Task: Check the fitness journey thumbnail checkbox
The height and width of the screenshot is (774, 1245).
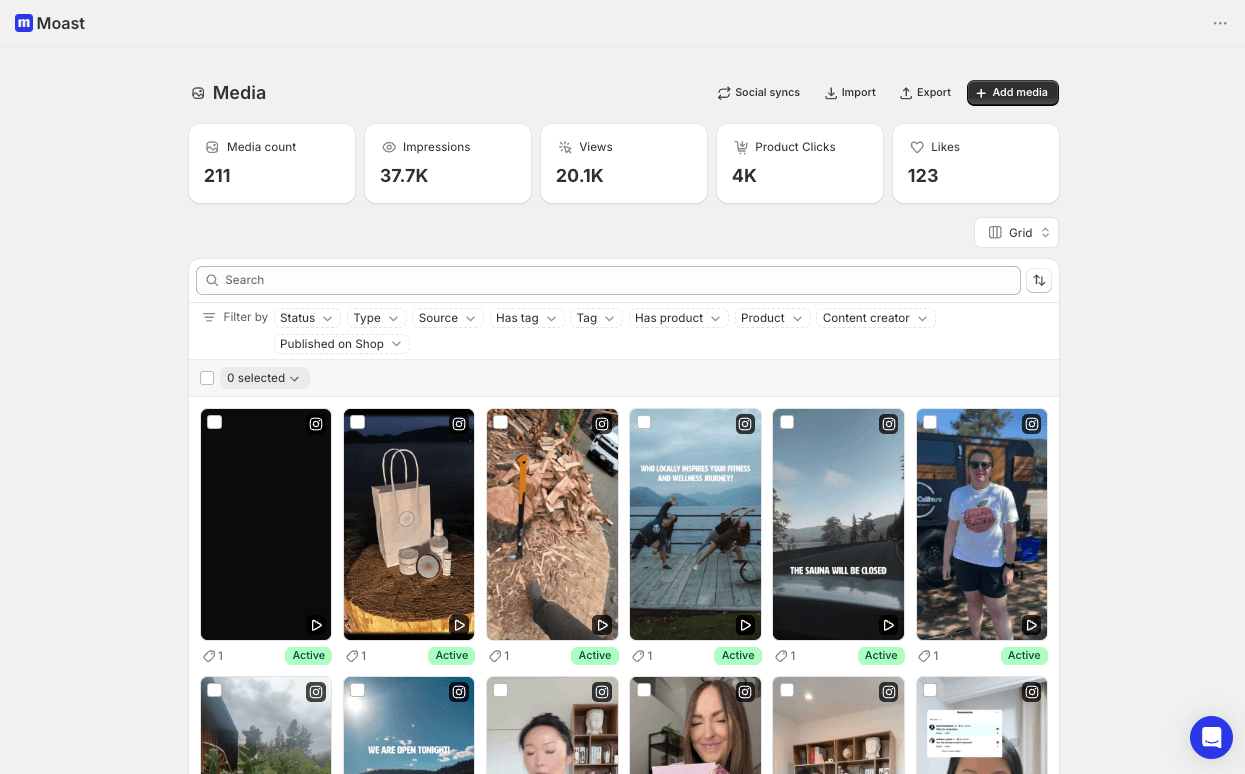Action: (x=644, y=422)
